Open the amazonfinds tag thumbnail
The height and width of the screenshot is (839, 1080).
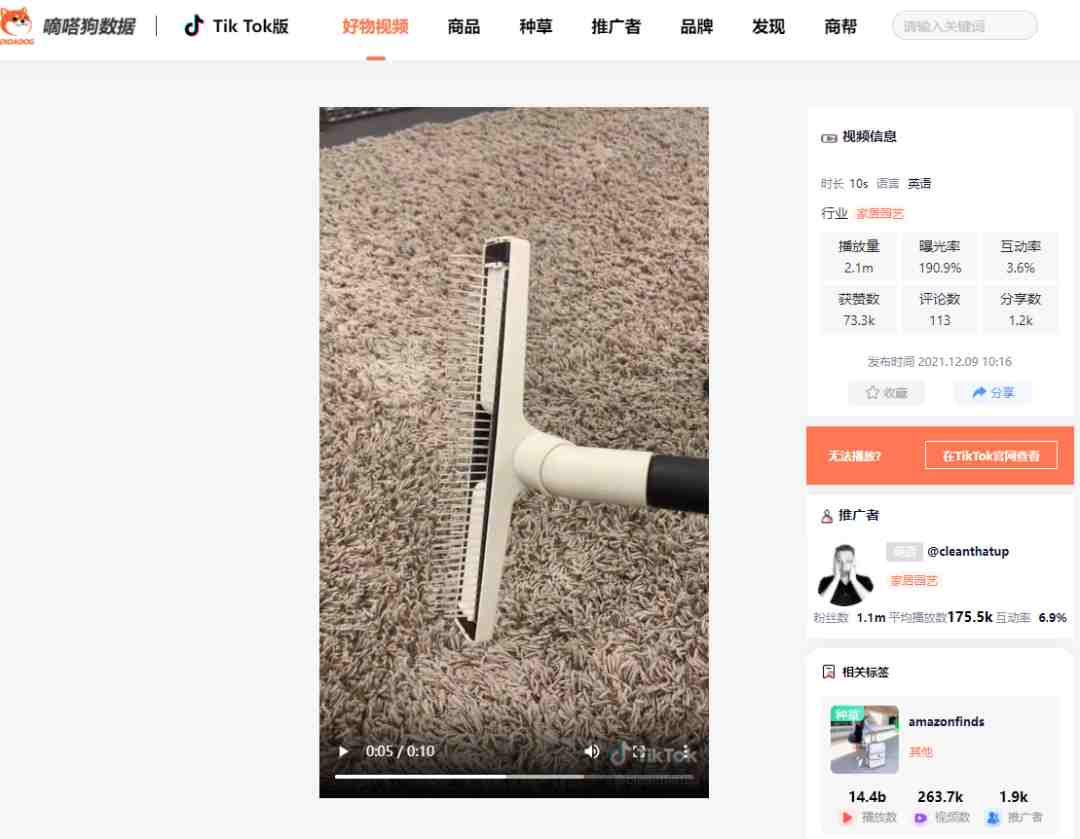pos(864,739)
